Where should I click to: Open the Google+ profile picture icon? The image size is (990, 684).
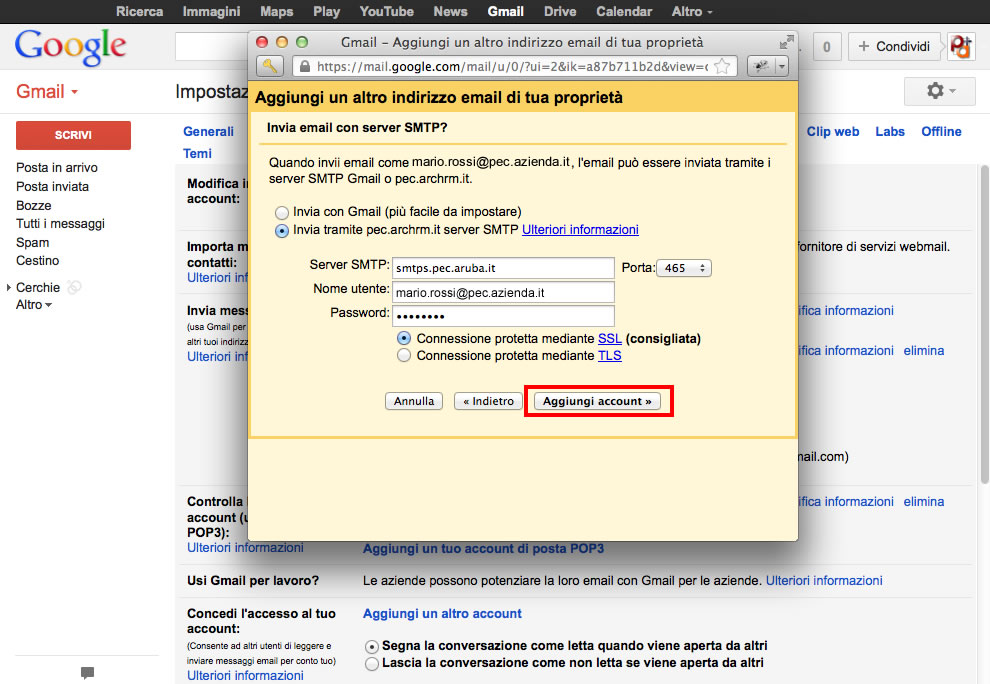coord(961,46)
